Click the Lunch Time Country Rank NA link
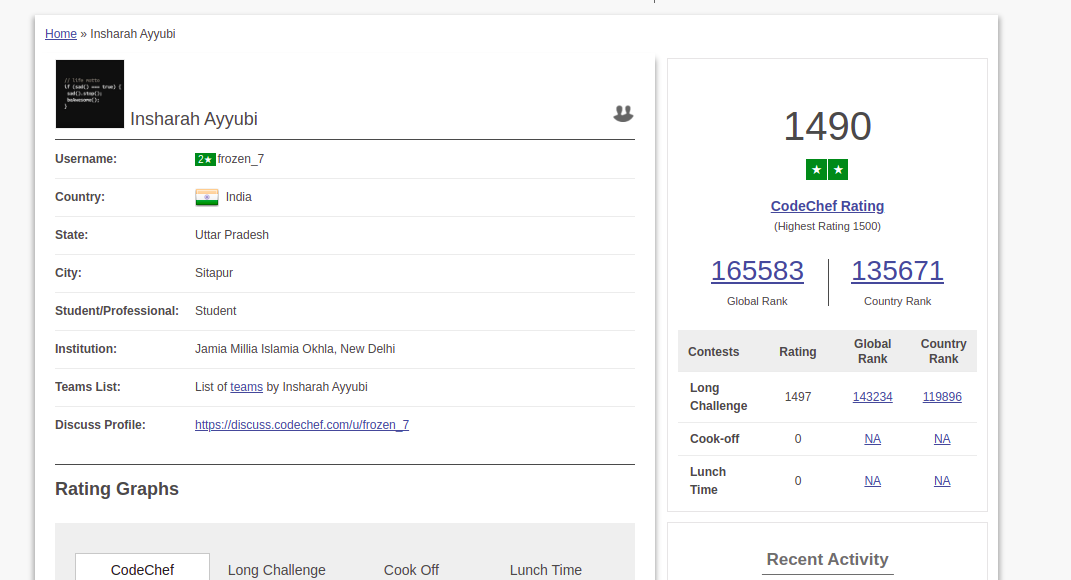1071x580 pixels. (942, 481)
